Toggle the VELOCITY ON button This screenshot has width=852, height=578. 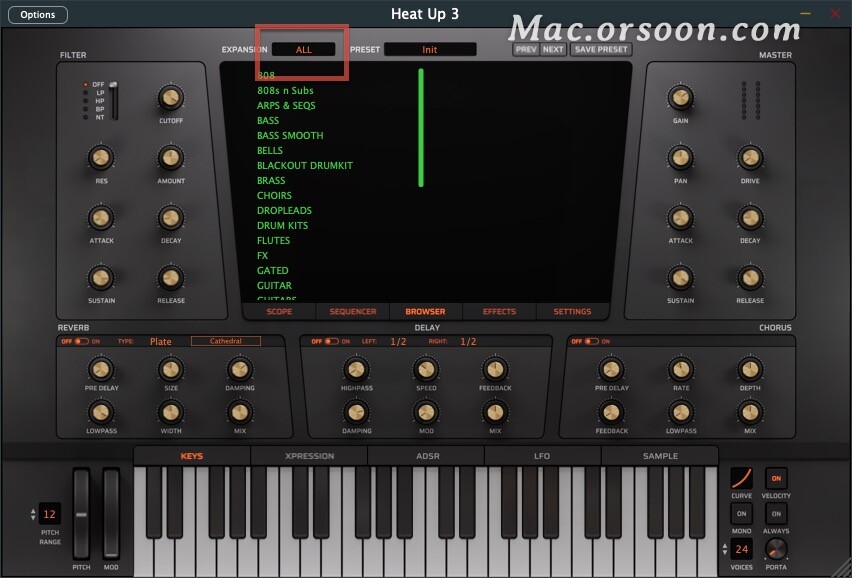pyautogui.click(x=776, y=479)
